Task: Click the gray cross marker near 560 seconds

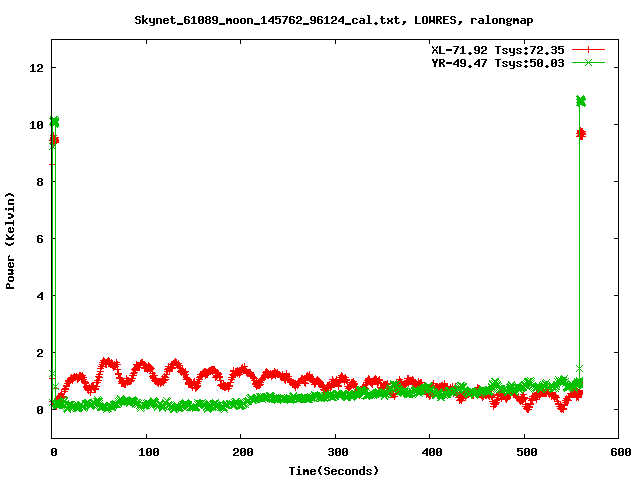Action: pyautogui.click(x=579, y=368)
